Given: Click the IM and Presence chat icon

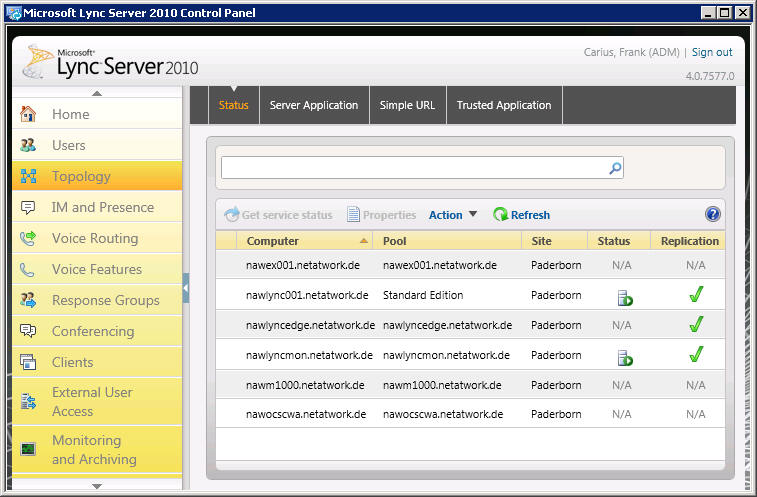Looking at the screenshot, I should click(x=28, y=207).
